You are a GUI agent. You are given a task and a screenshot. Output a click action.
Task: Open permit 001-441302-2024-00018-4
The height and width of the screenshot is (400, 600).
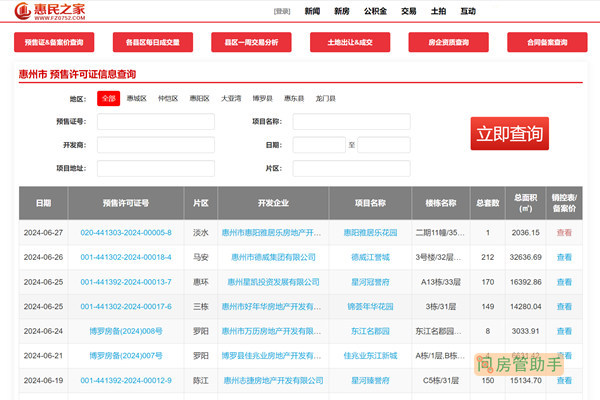click(x=126, y=257)
